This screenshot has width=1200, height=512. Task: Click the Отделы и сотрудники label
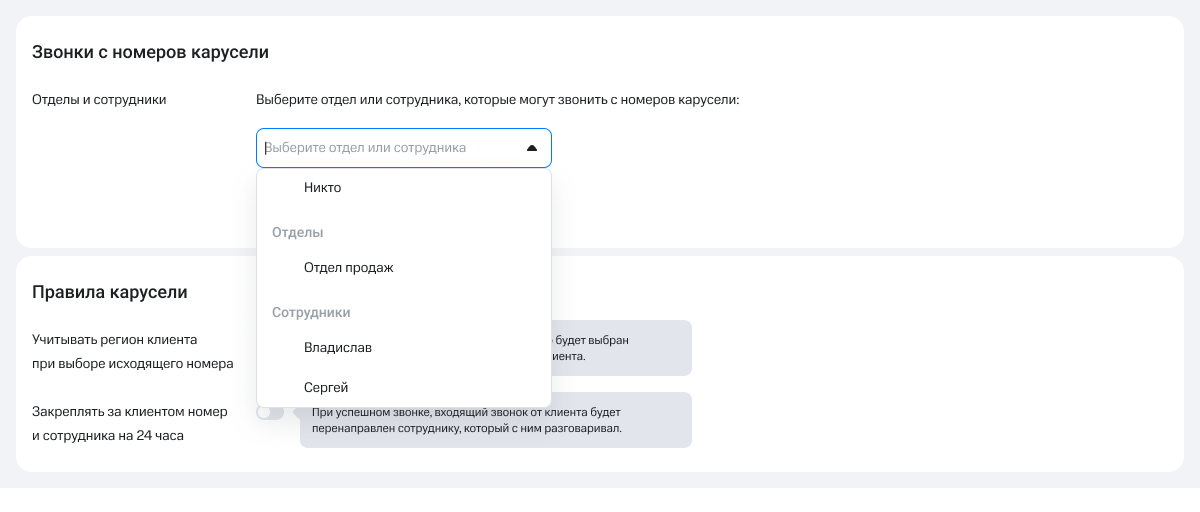coord(99,100)
